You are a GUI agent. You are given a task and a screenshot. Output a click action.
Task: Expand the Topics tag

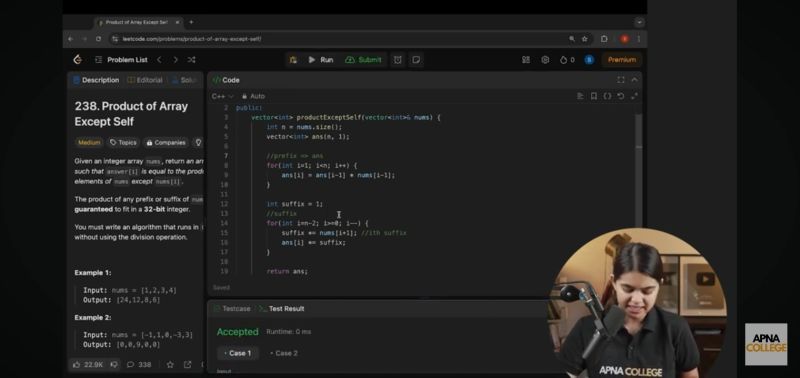click(123, 143)
